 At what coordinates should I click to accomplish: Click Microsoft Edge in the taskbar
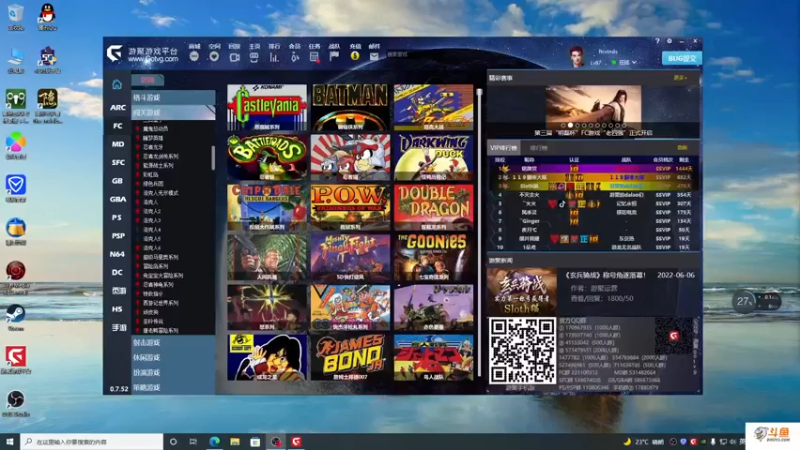coord(214,442)
